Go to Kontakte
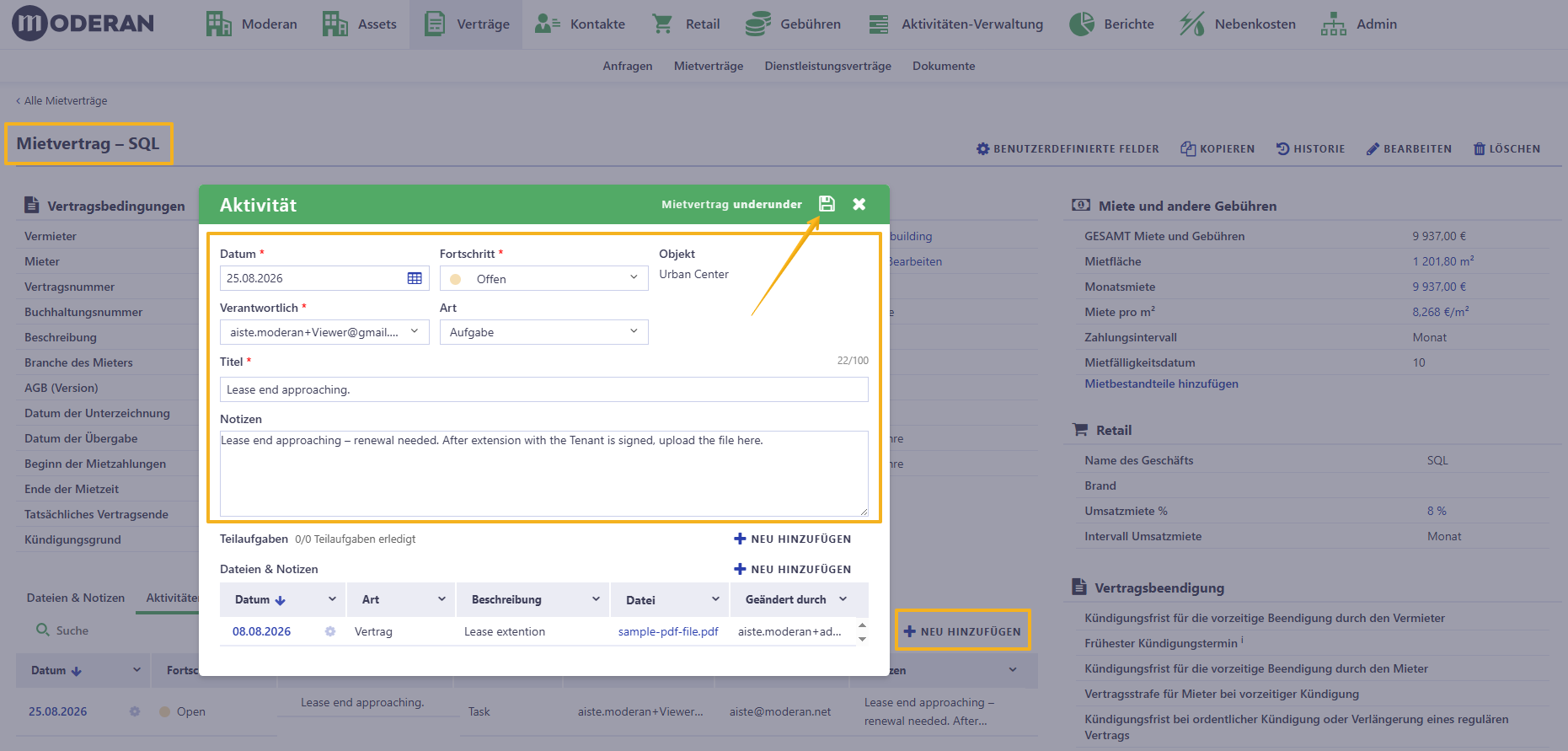 [x=581, y=24]
